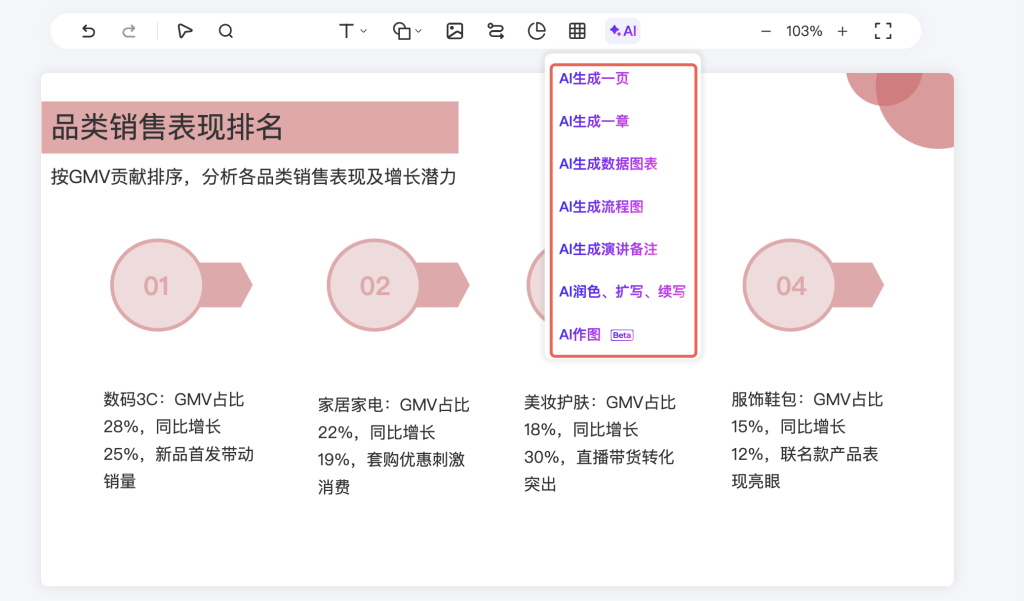Click the 103% zoom level
This screenshot has width=1024, height=601.
tap(804, 31)
